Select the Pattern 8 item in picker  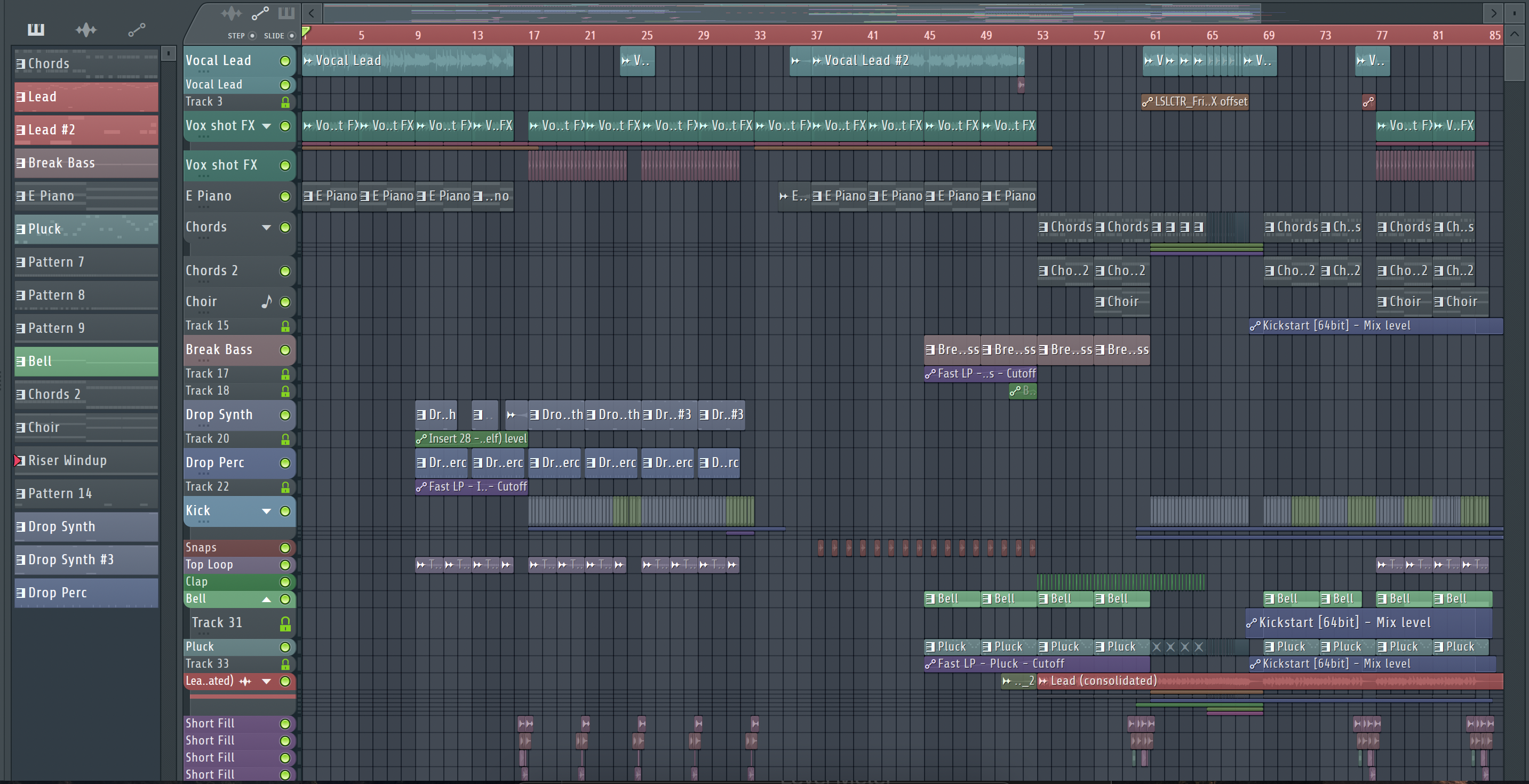86,295
